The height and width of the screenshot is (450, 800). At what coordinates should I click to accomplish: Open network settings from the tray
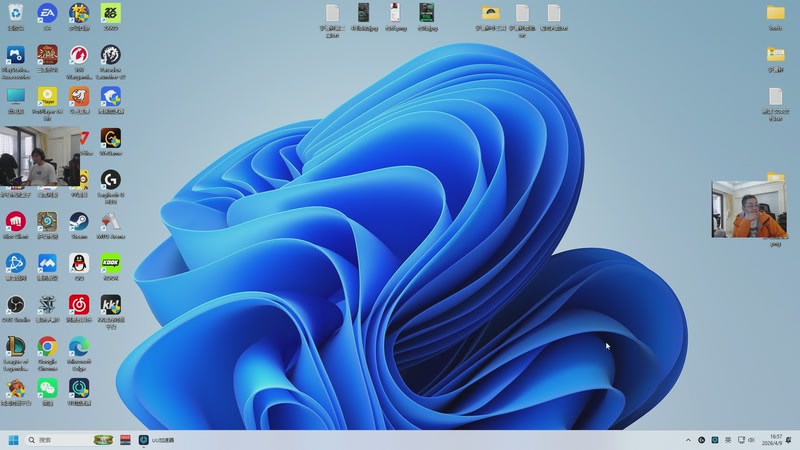[741, 440]
